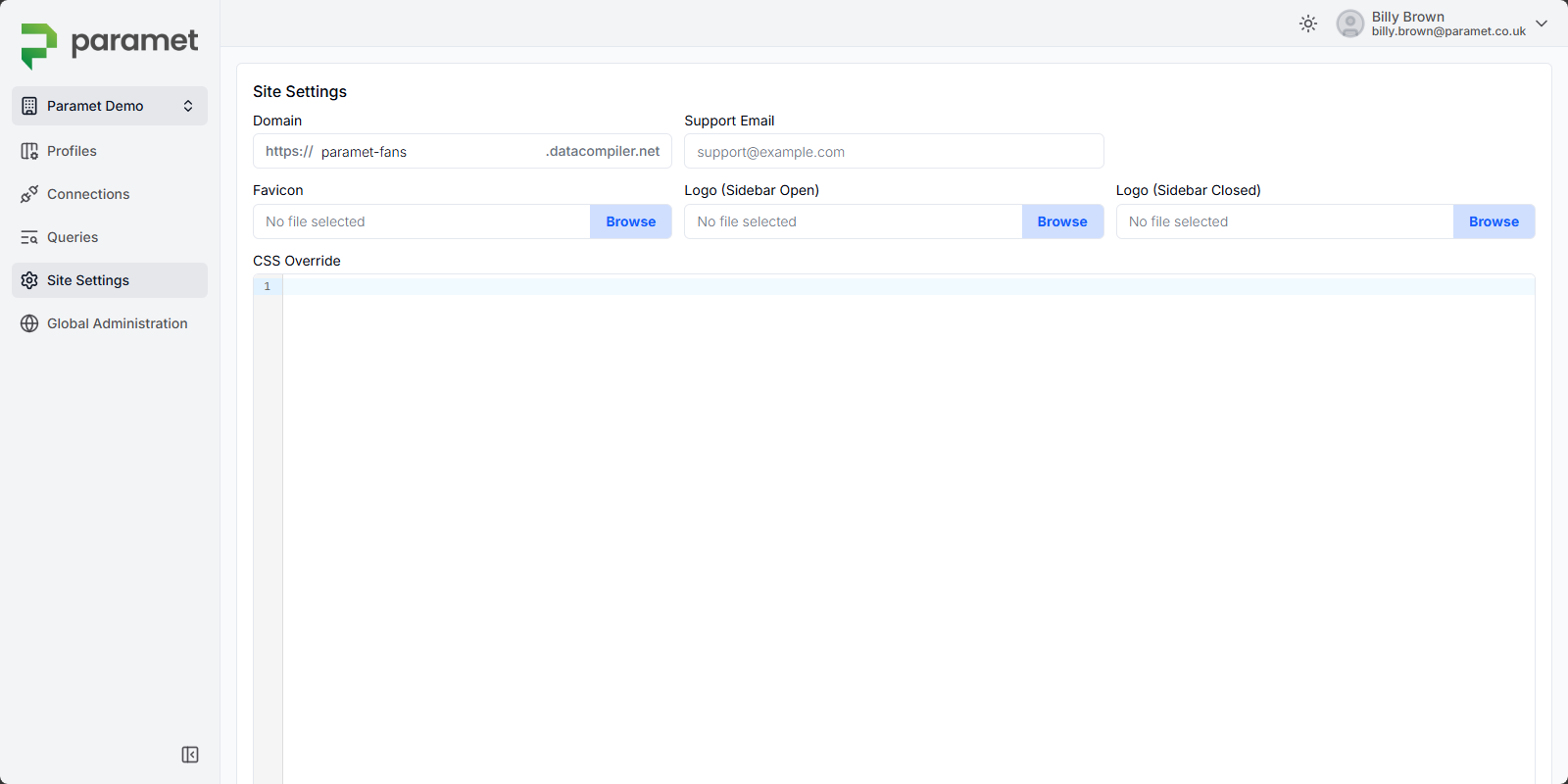The width and height of the screenshot is (1568, 784).
Task: Click the user email billy.brown@paramet.co.uk
Action: tap(1448, 31)
